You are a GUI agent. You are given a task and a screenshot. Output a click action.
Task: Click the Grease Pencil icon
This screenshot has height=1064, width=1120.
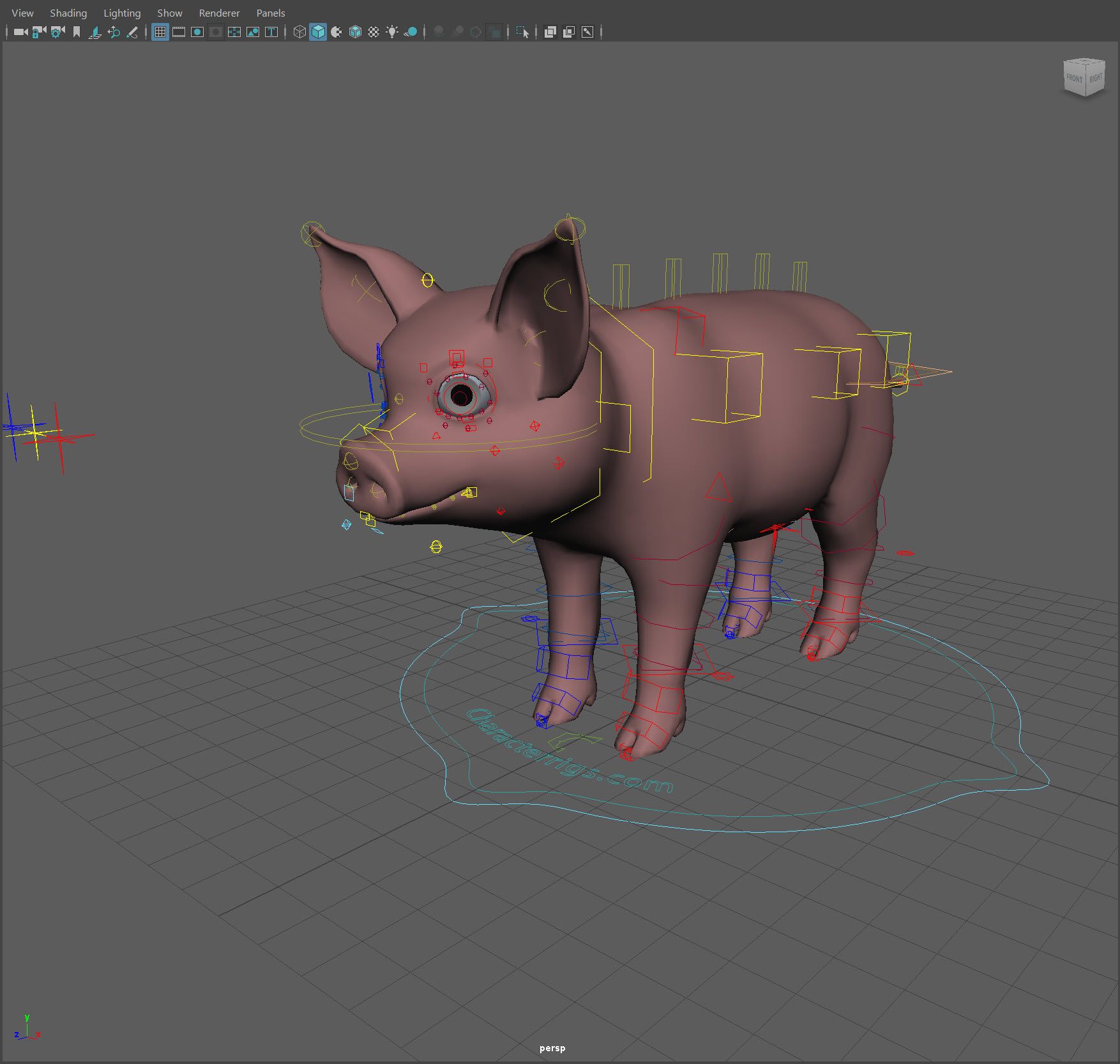132,32
